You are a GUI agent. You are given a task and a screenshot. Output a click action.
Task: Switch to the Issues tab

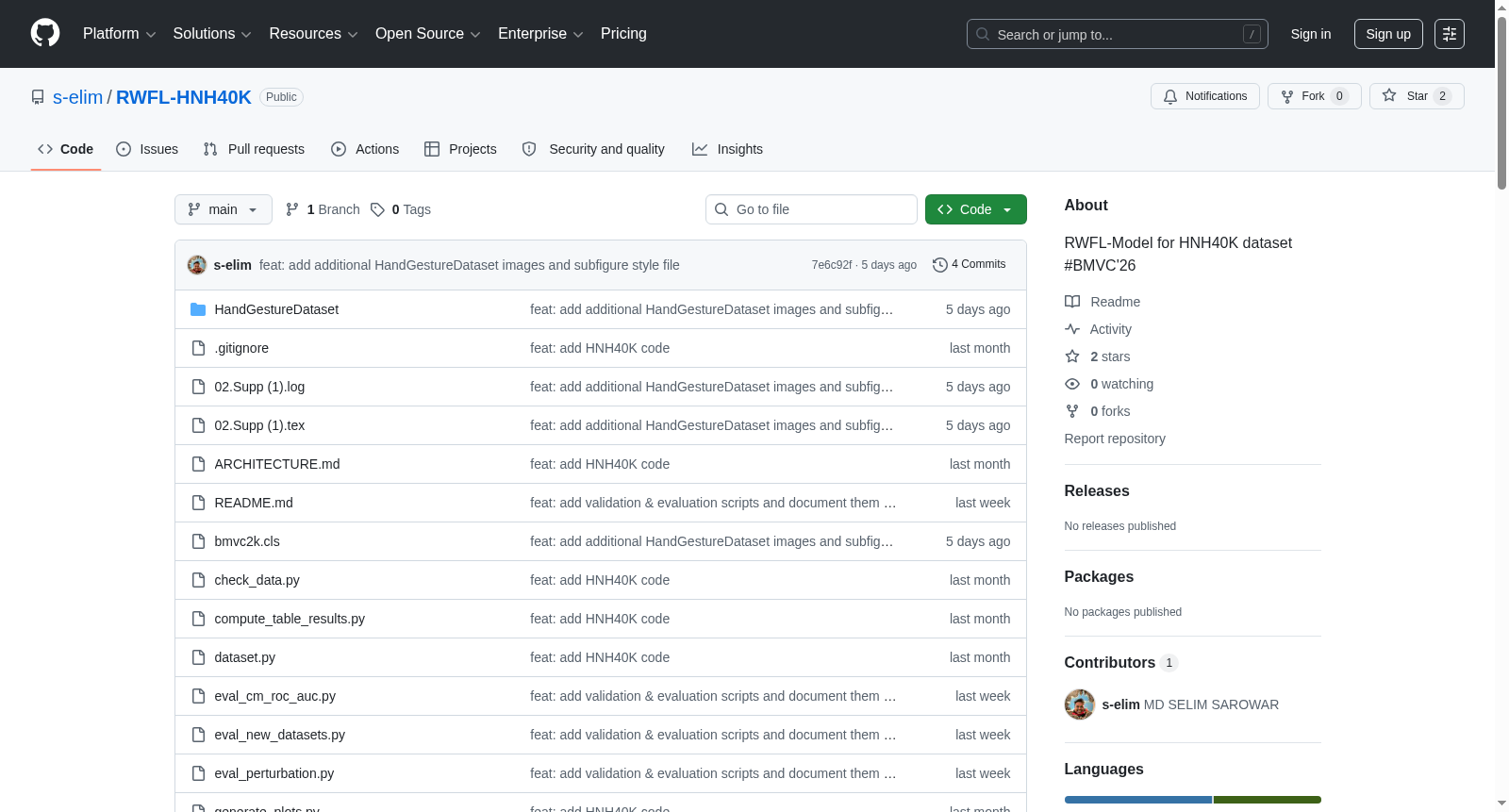click(147, 149)
